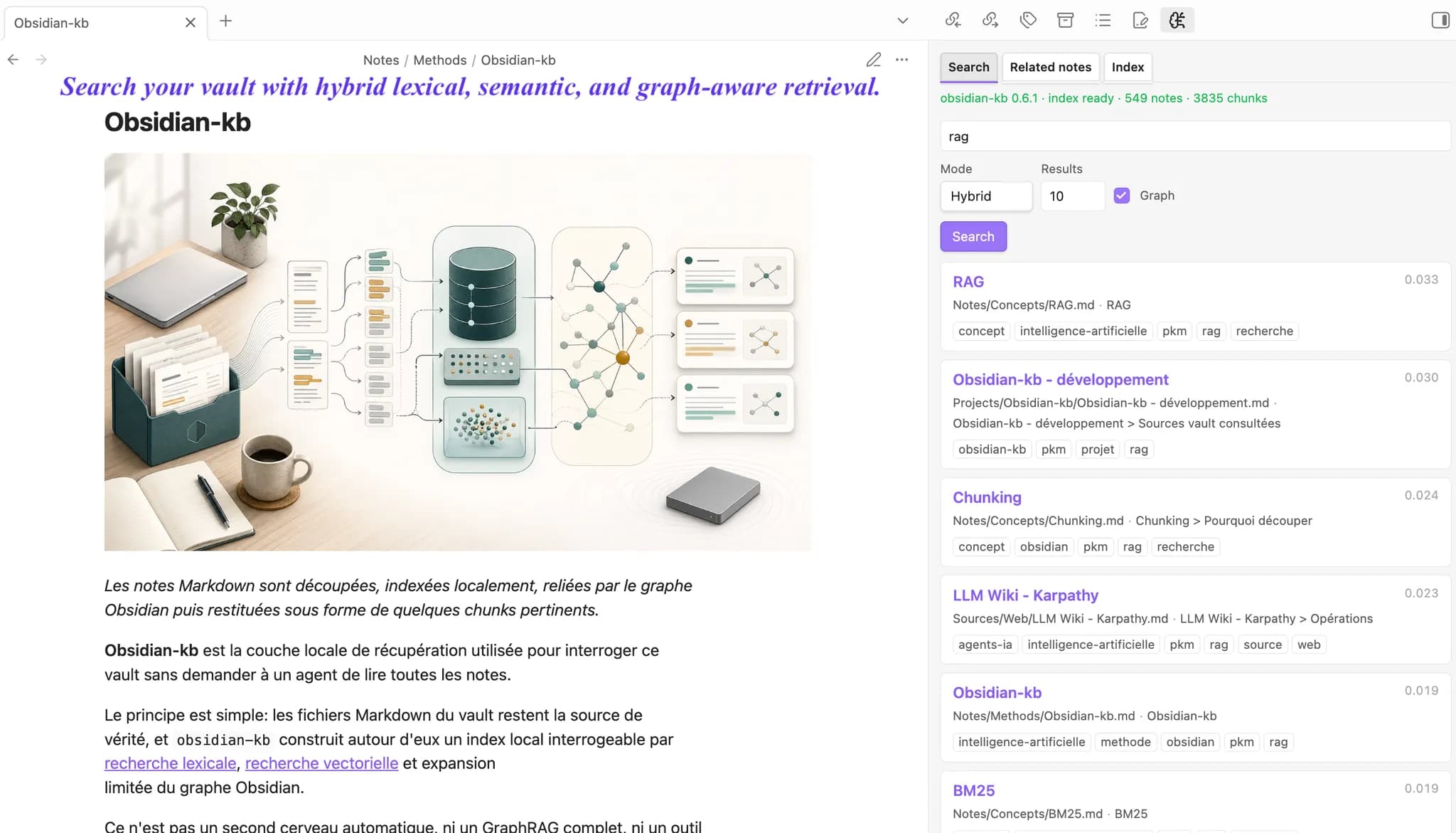Click 'concept' tag in RAG result

(981, 331)
